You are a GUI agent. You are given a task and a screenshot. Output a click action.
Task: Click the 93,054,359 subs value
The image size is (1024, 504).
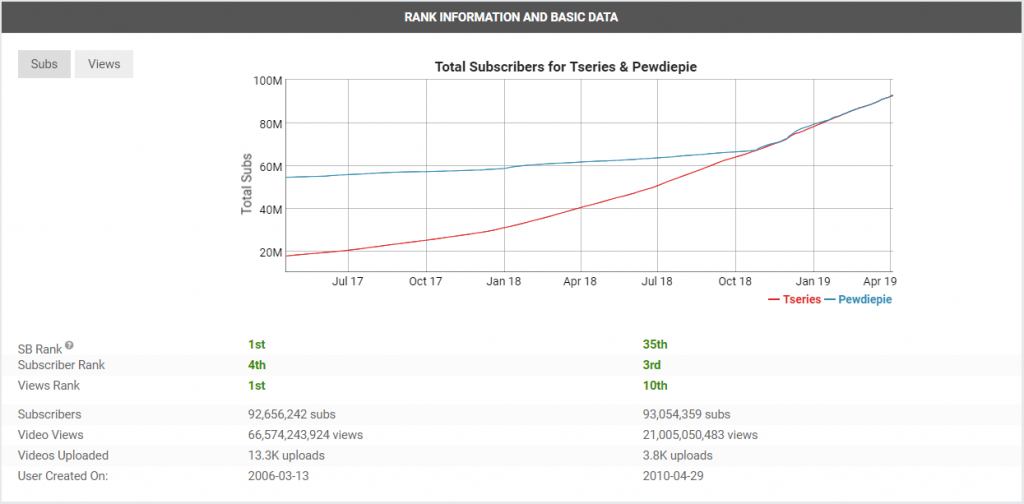click(686, 415)
